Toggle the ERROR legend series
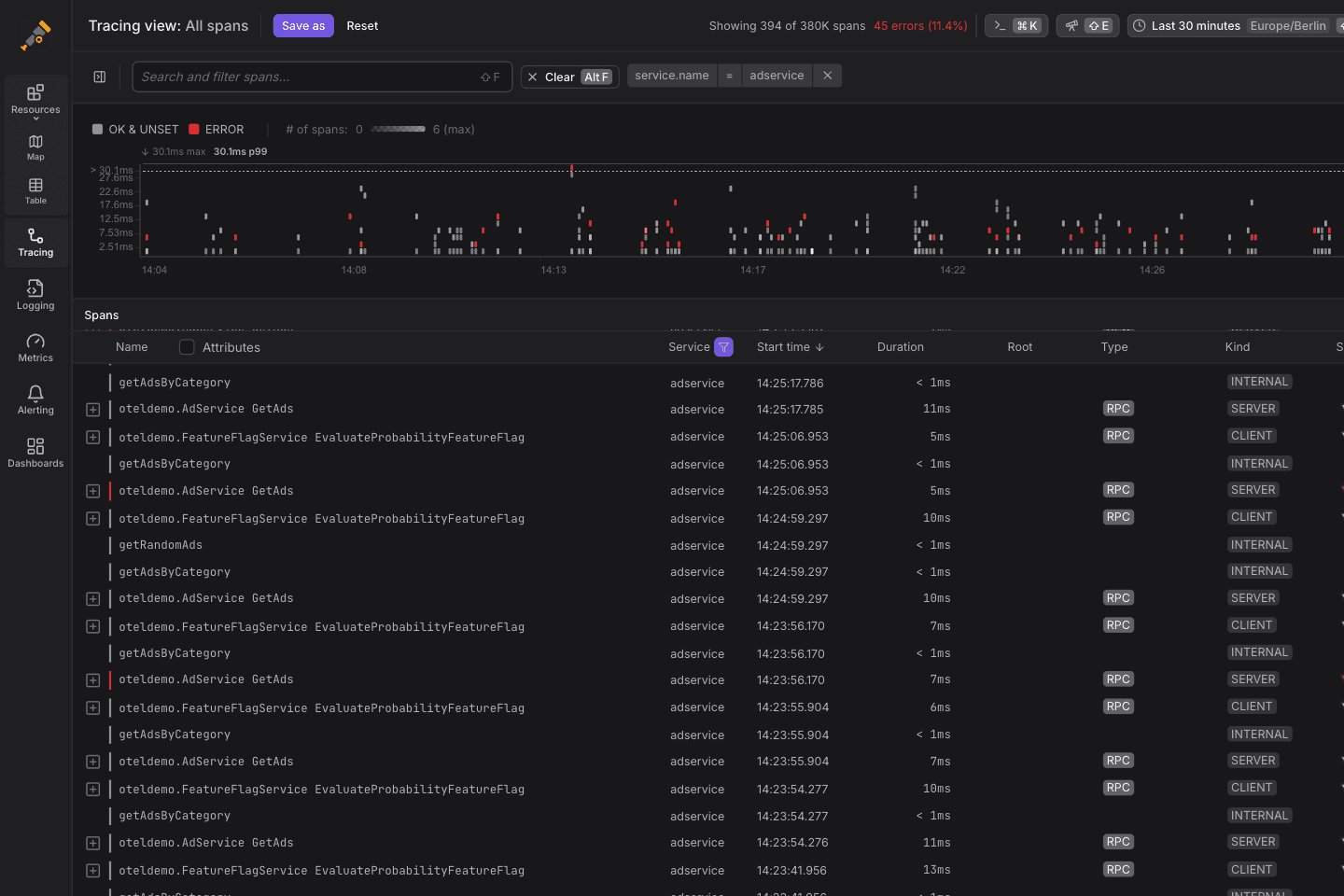The height and width of the screenshot is (896, 1344). coord(216,130)
